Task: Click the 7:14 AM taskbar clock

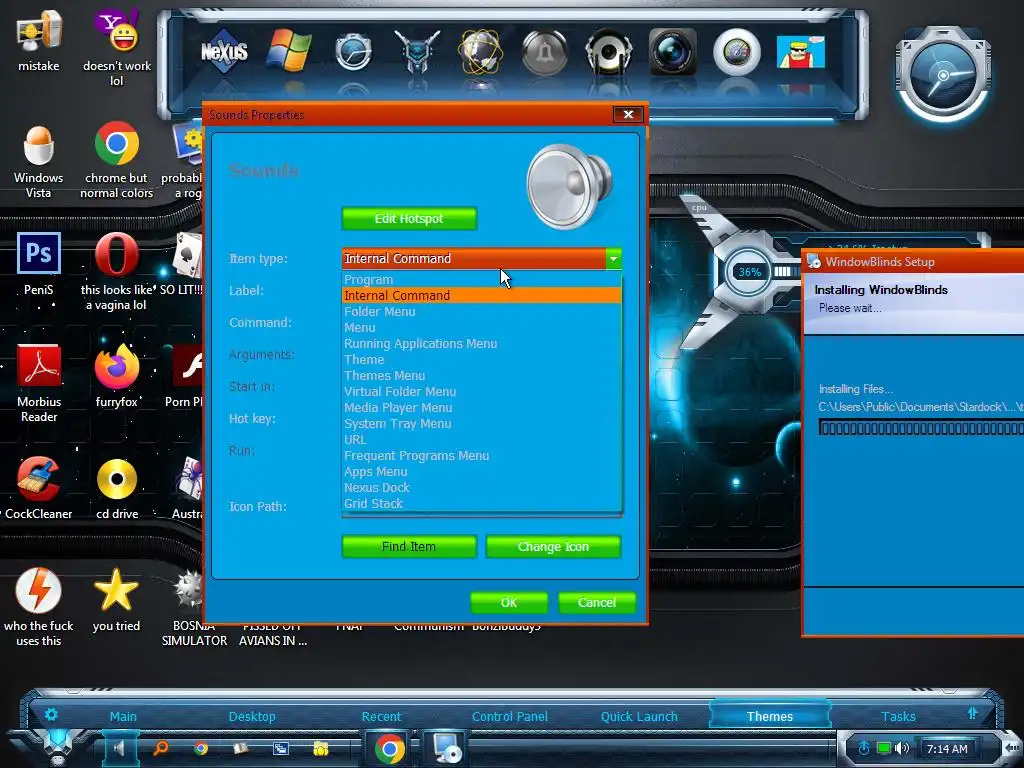Action: [x=947, y=748]
